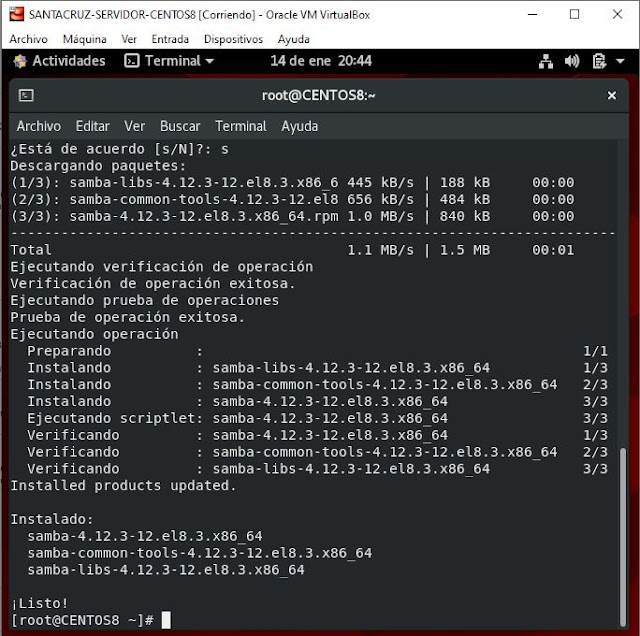
Task: Open the Dispositivos menu
Action: 233,39
